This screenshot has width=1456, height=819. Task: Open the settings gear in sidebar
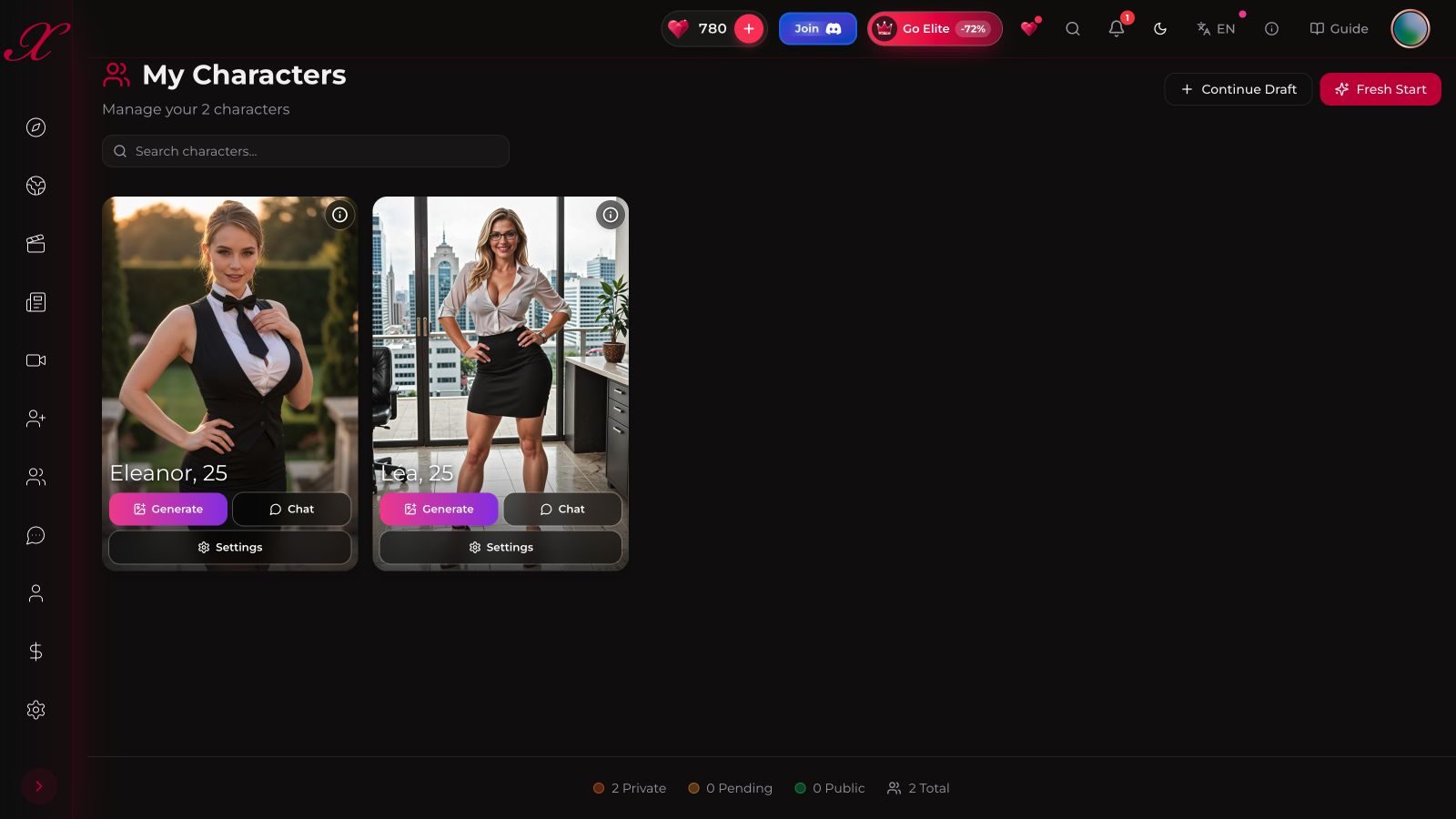[35, 710]
